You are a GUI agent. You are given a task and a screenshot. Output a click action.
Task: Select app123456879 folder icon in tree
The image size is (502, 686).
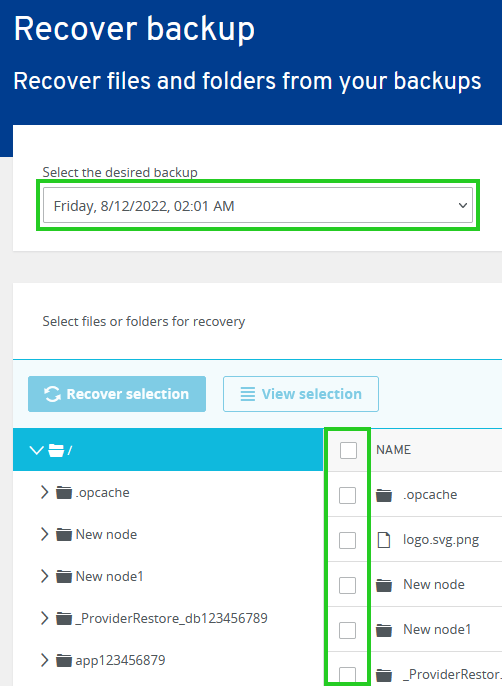pyautogui.click(x=64, y=660)
